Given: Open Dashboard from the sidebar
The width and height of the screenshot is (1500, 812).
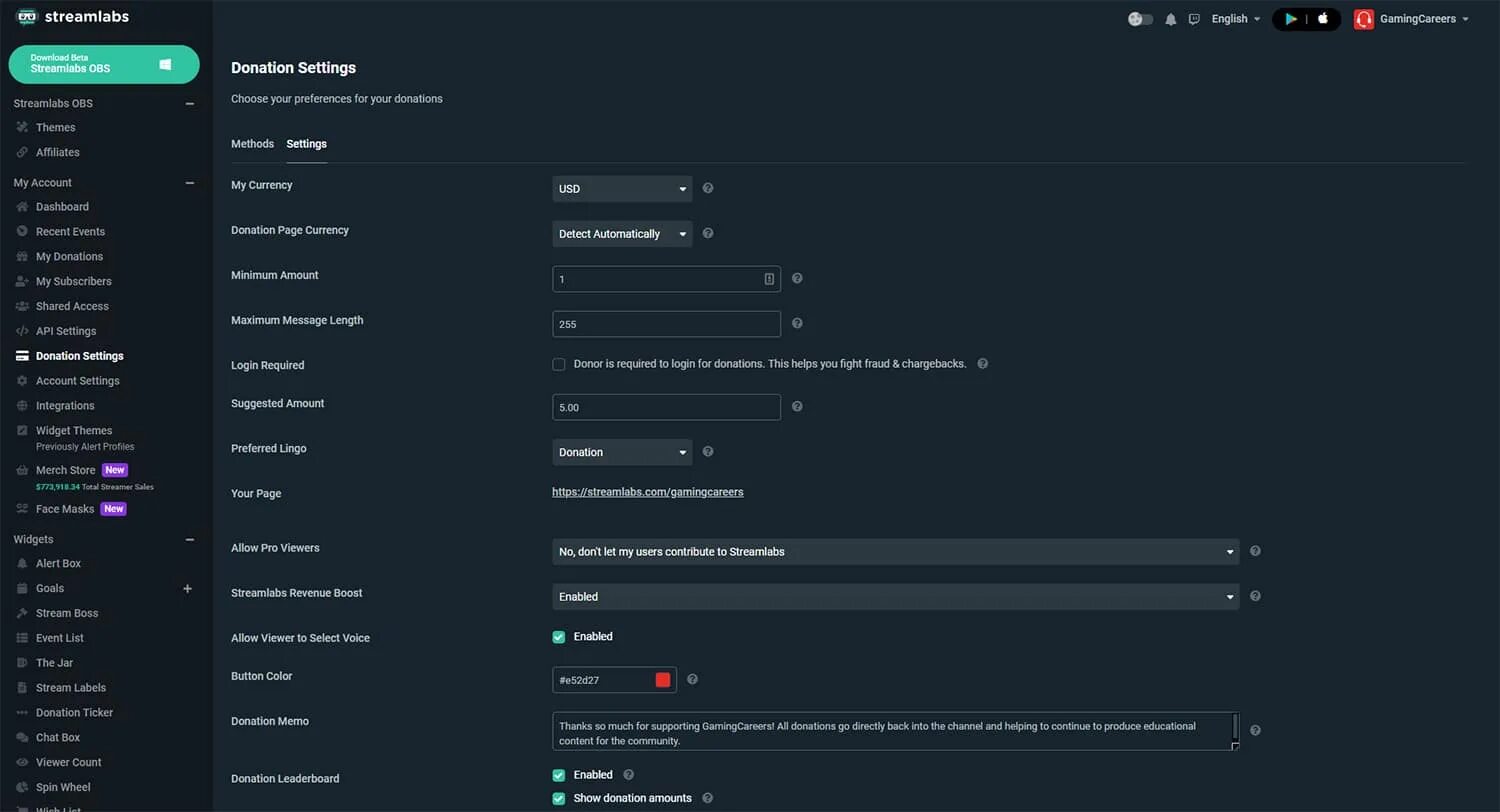Looking at the screenshot, I should 62,207.
